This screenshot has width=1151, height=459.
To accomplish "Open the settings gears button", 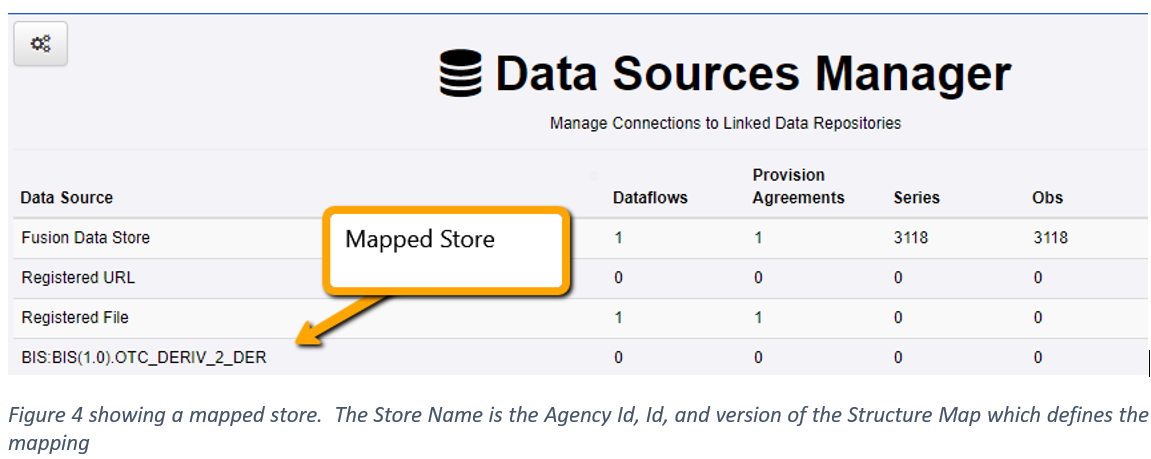I will (40, 44).
